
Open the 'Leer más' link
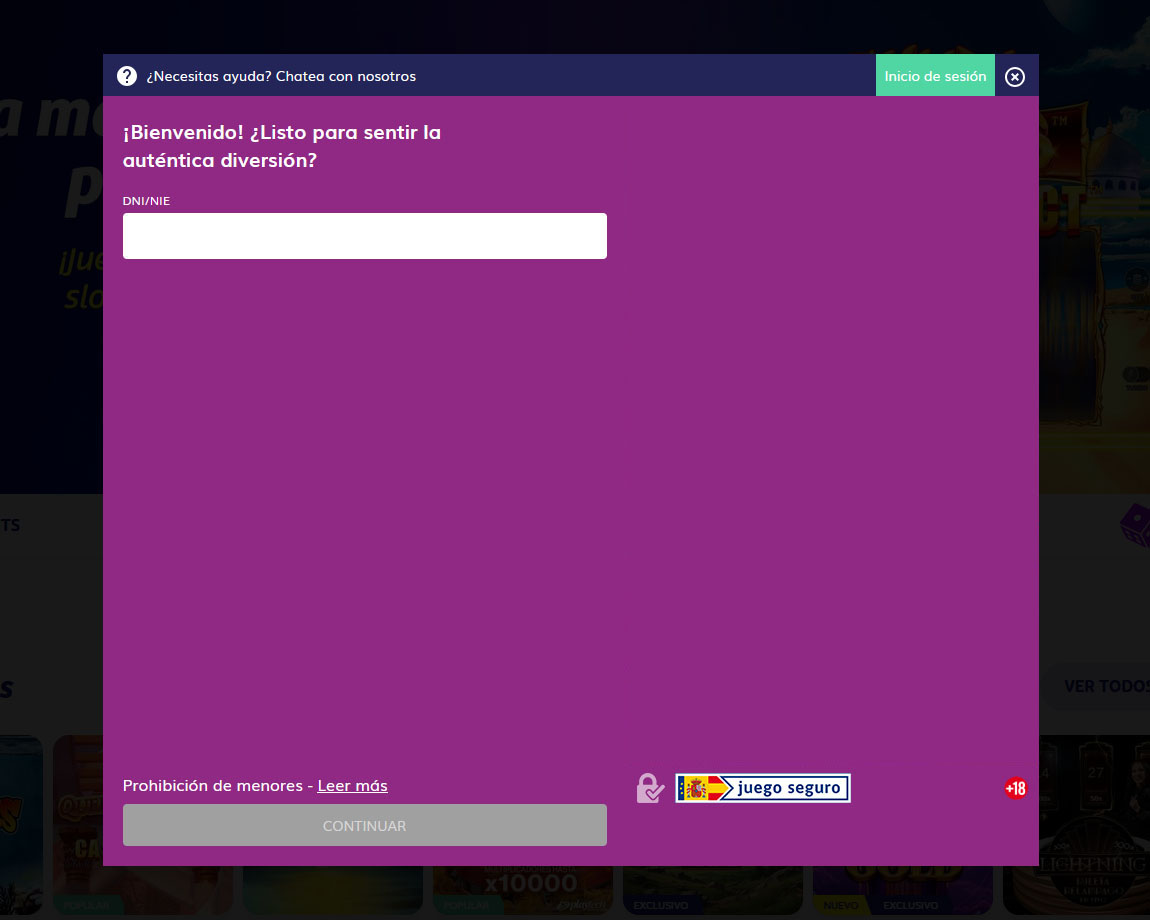point(352,786)
